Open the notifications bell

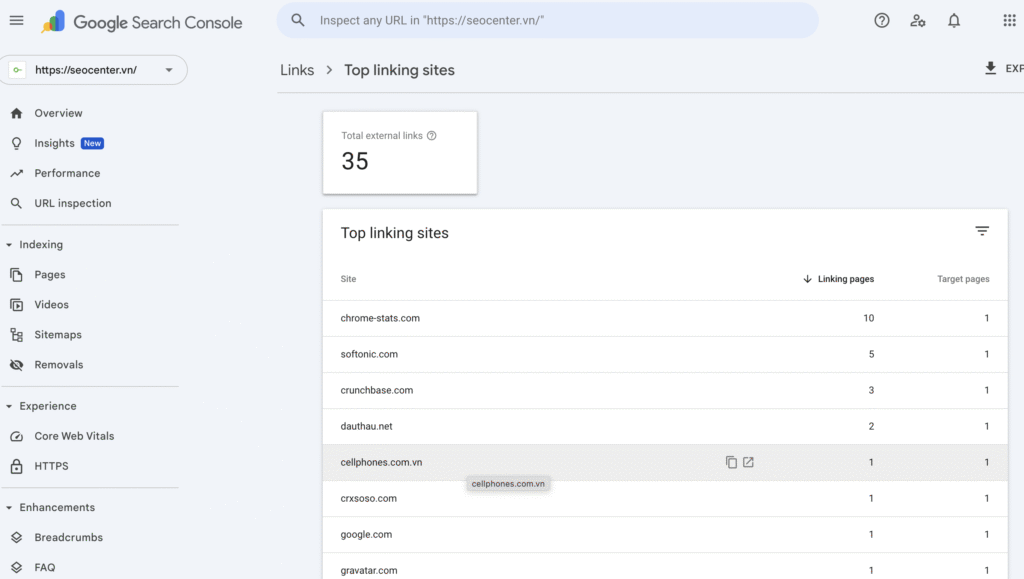click(x=954, y=21)
